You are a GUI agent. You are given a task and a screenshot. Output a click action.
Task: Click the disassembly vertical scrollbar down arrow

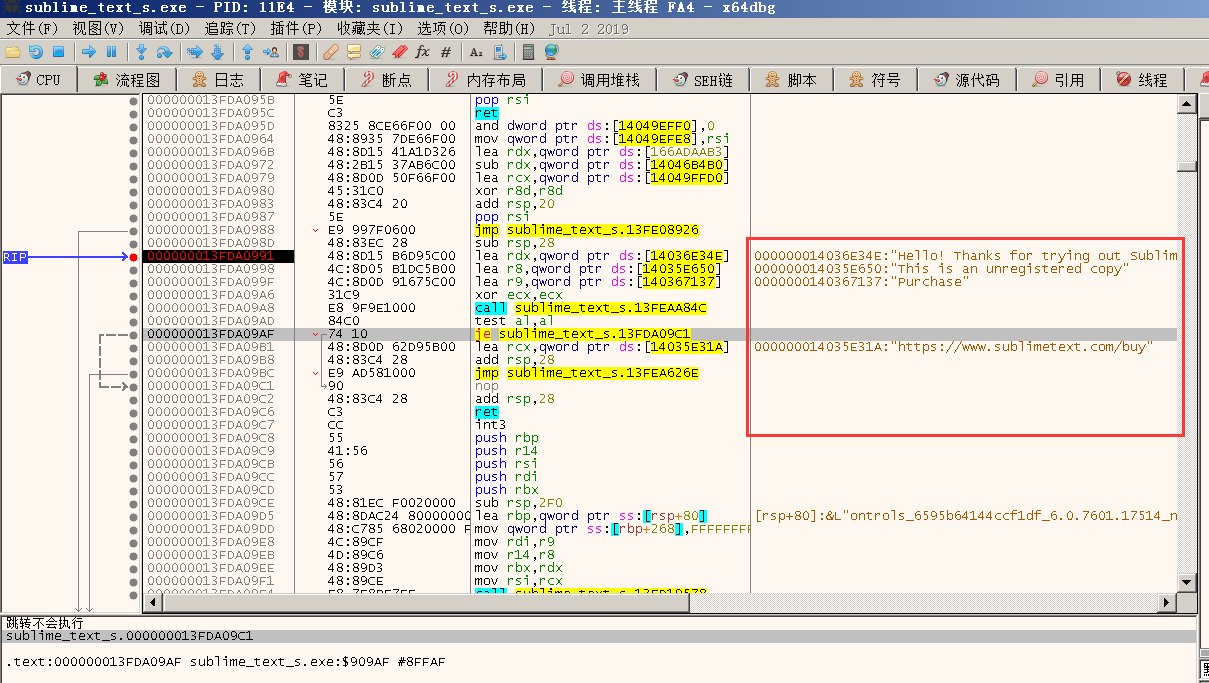[x=1186, y=583]
